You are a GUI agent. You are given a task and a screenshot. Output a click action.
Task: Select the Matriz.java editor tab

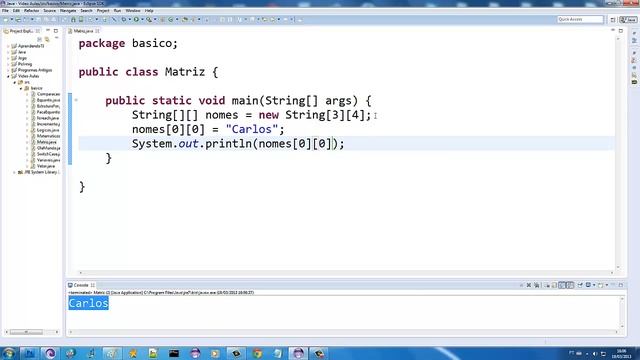pyautogui.click(x=83, y=31)
